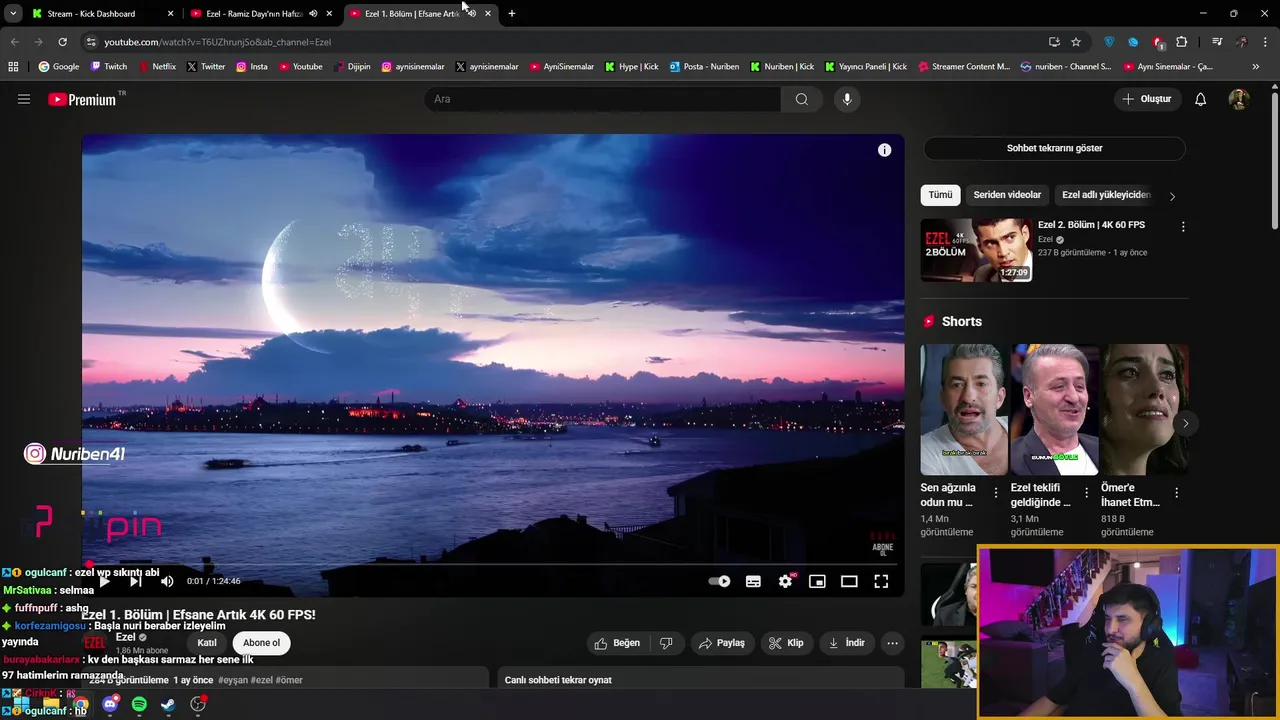Open more actions menu under video
Screen dimensions: 1280x720
pos(893,643)
